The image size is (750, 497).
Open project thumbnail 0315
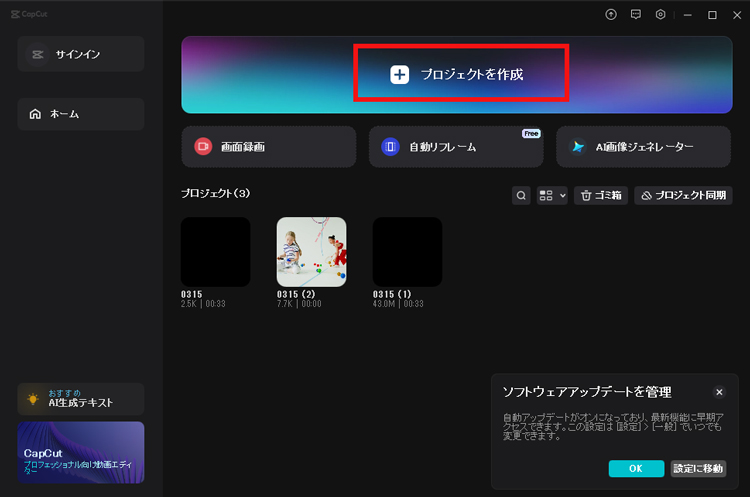point(216,252)
